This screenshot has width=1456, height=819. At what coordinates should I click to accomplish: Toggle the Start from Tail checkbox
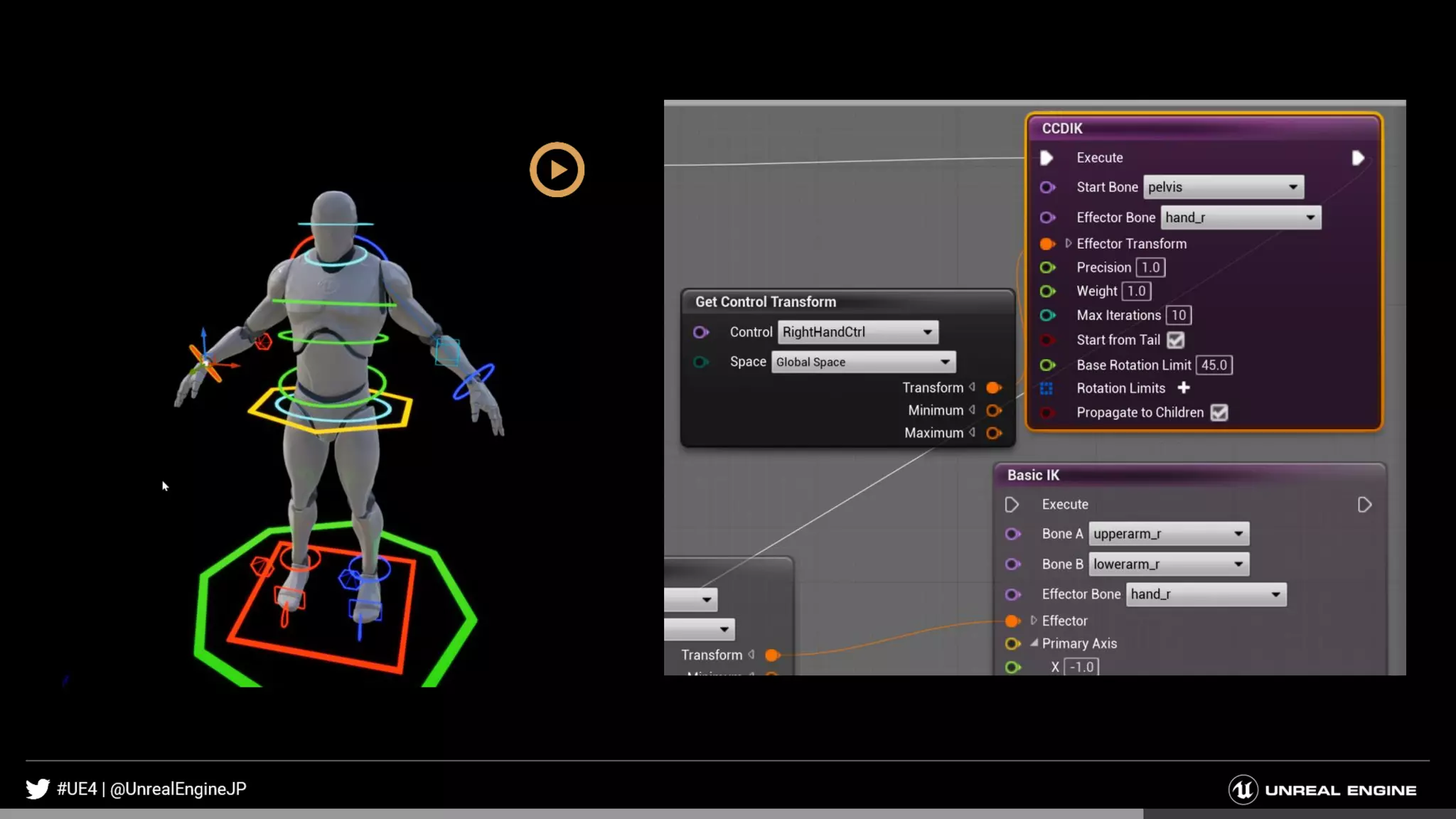pos(1176,341)
